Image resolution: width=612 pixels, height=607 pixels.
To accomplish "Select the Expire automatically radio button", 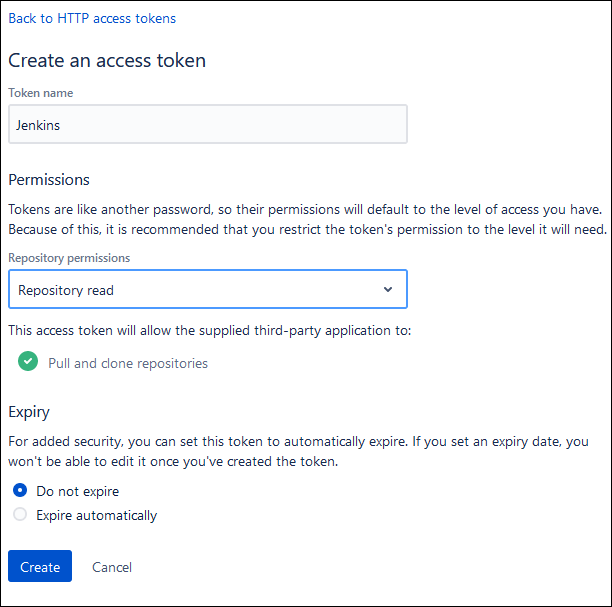I will coord(20,514).
